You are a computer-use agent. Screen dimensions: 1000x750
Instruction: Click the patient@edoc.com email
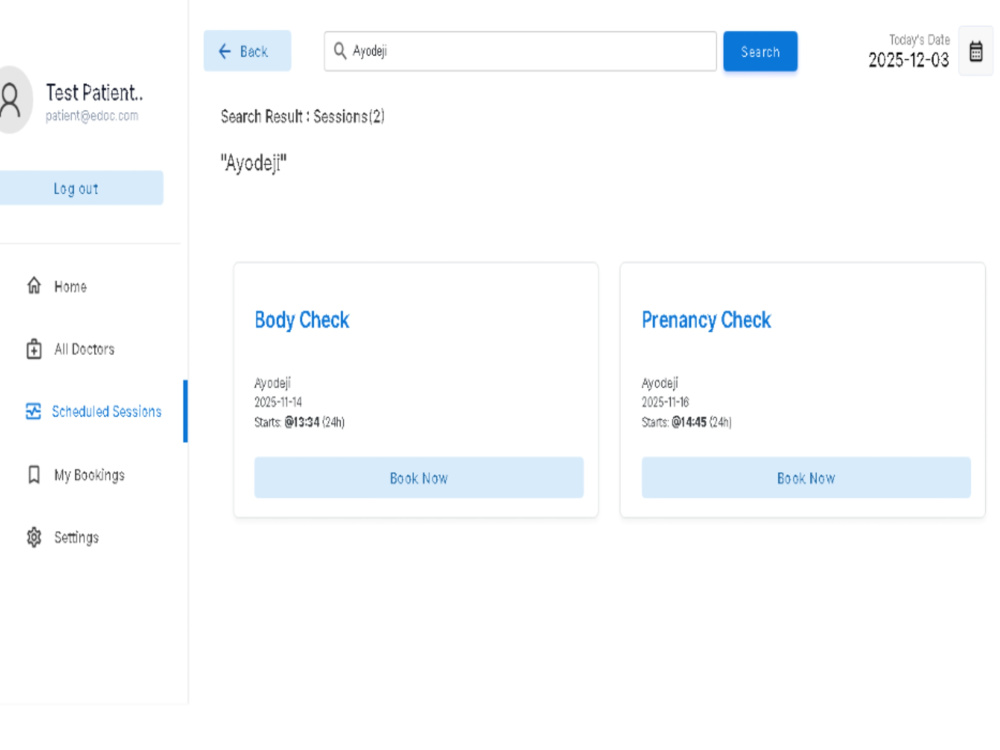(92, 115)
